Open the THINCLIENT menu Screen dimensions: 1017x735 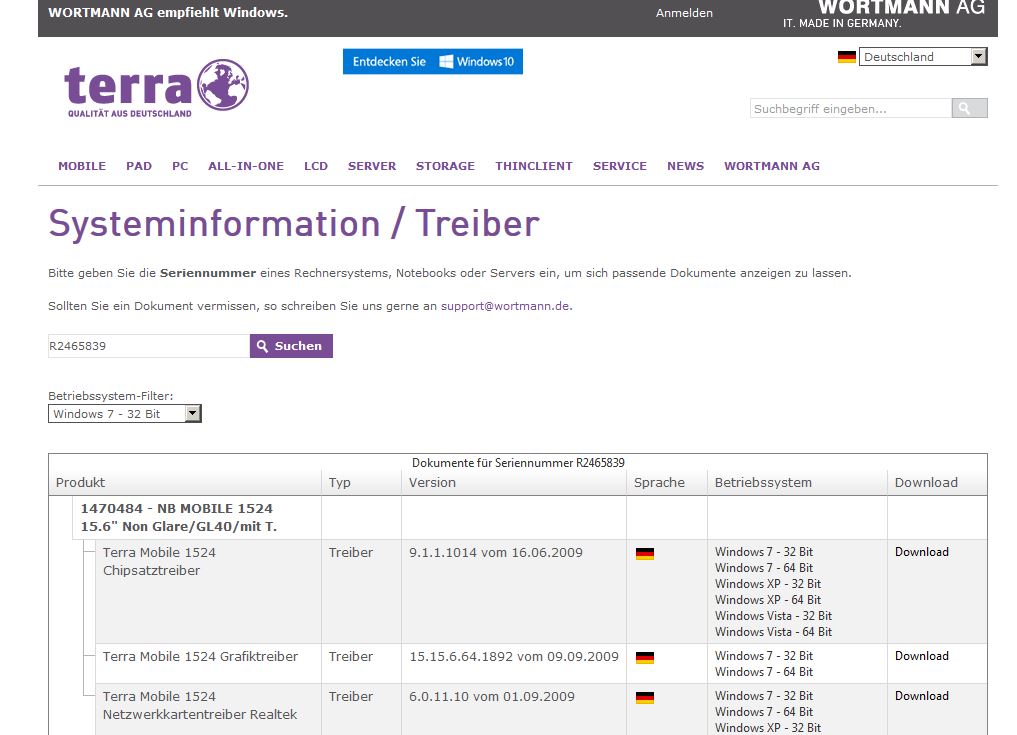534,166
